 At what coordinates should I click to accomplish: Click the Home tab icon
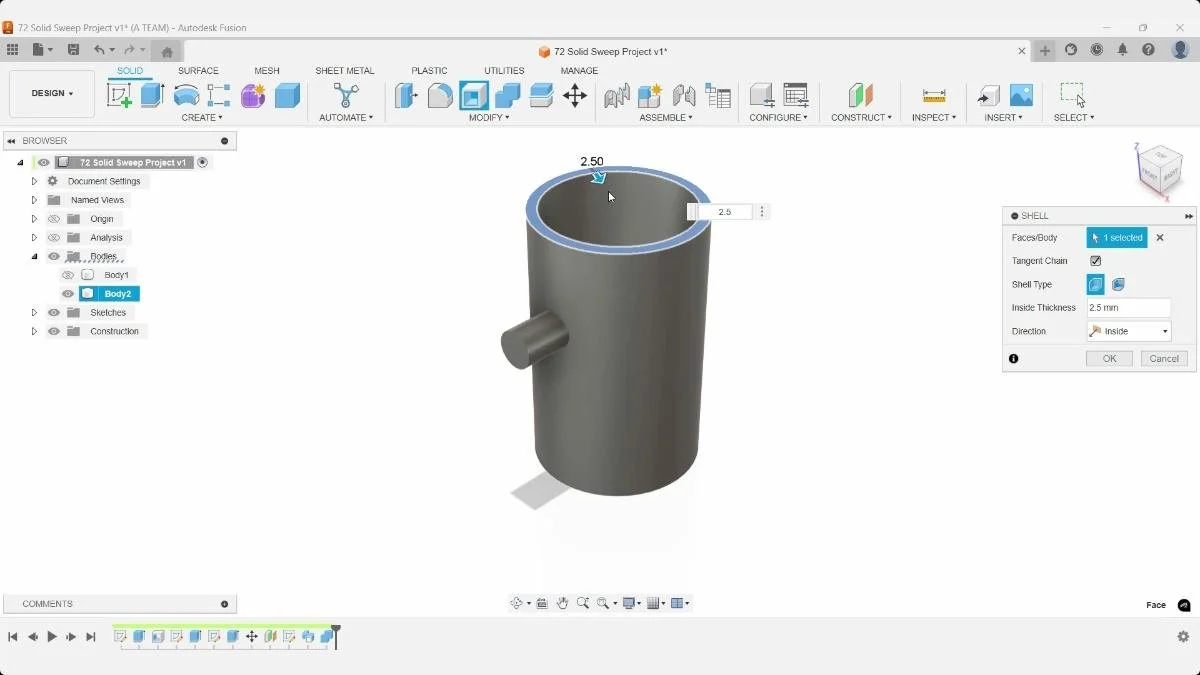click(x=167, y=51)
